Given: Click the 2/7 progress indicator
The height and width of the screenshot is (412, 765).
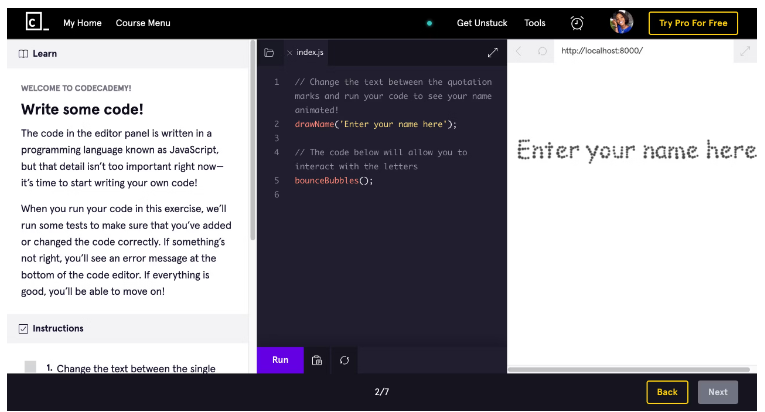Looking at the screenshot, I should pos(382,392).
